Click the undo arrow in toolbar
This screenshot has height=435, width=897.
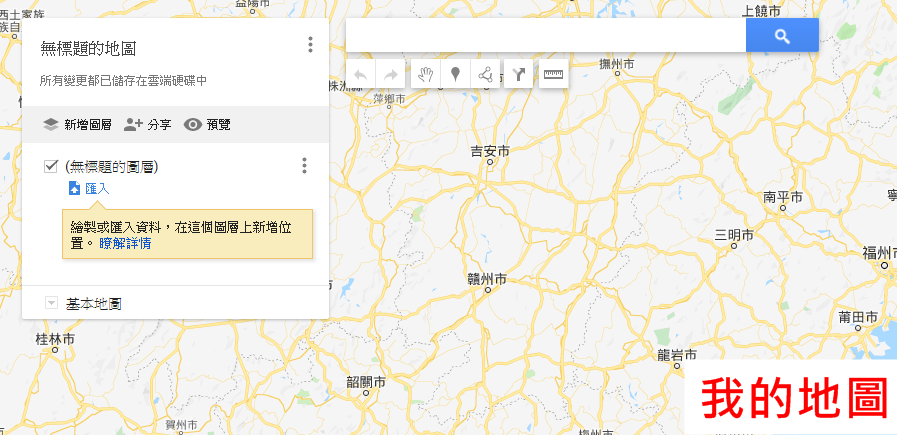[x=360, y=74]
